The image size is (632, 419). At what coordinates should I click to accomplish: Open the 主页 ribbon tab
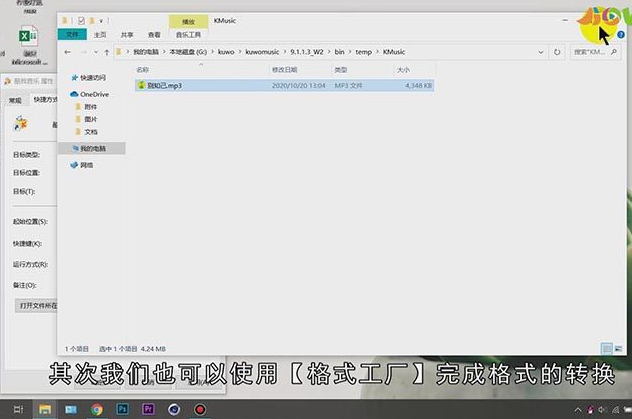(100, 35)
